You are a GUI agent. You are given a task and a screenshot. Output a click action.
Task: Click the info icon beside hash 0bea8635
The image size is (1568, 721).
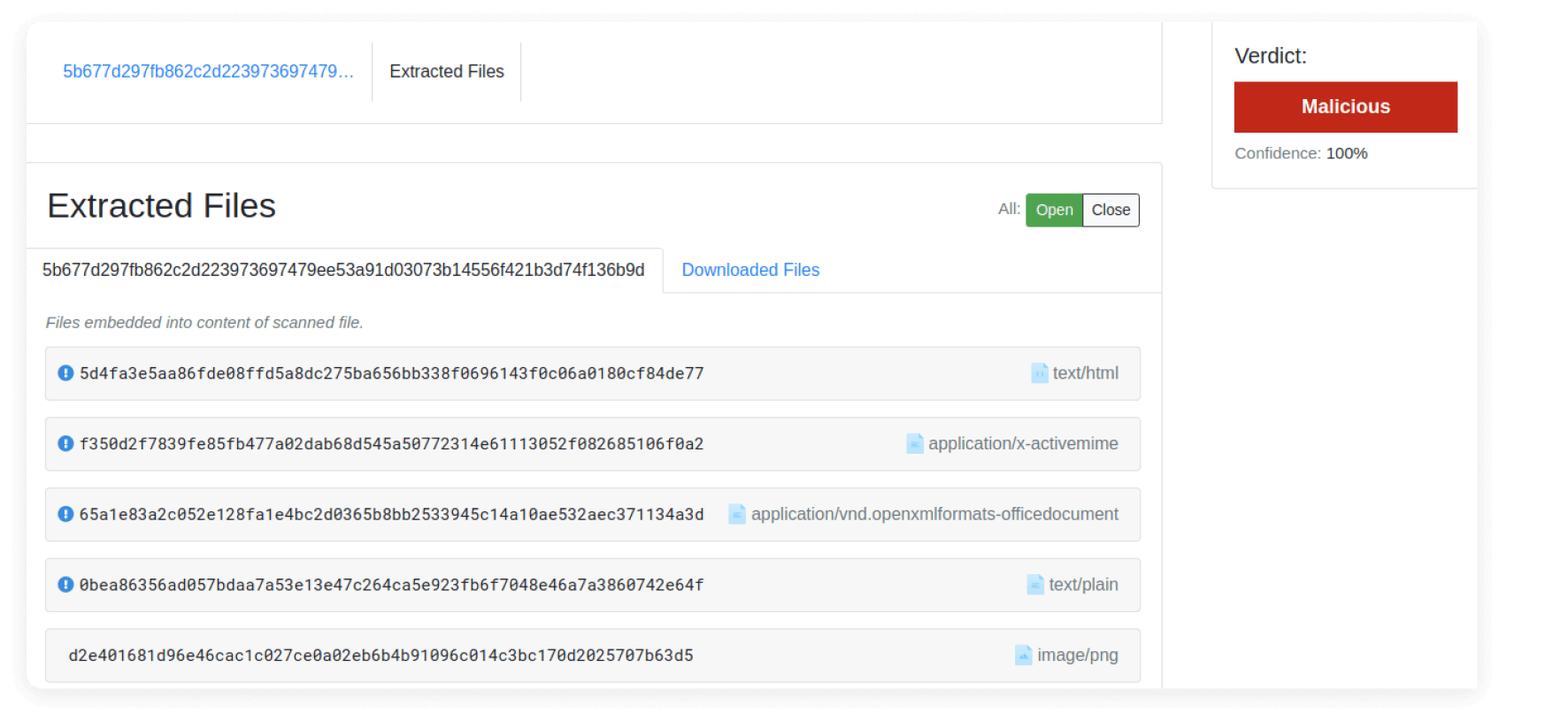65,585
